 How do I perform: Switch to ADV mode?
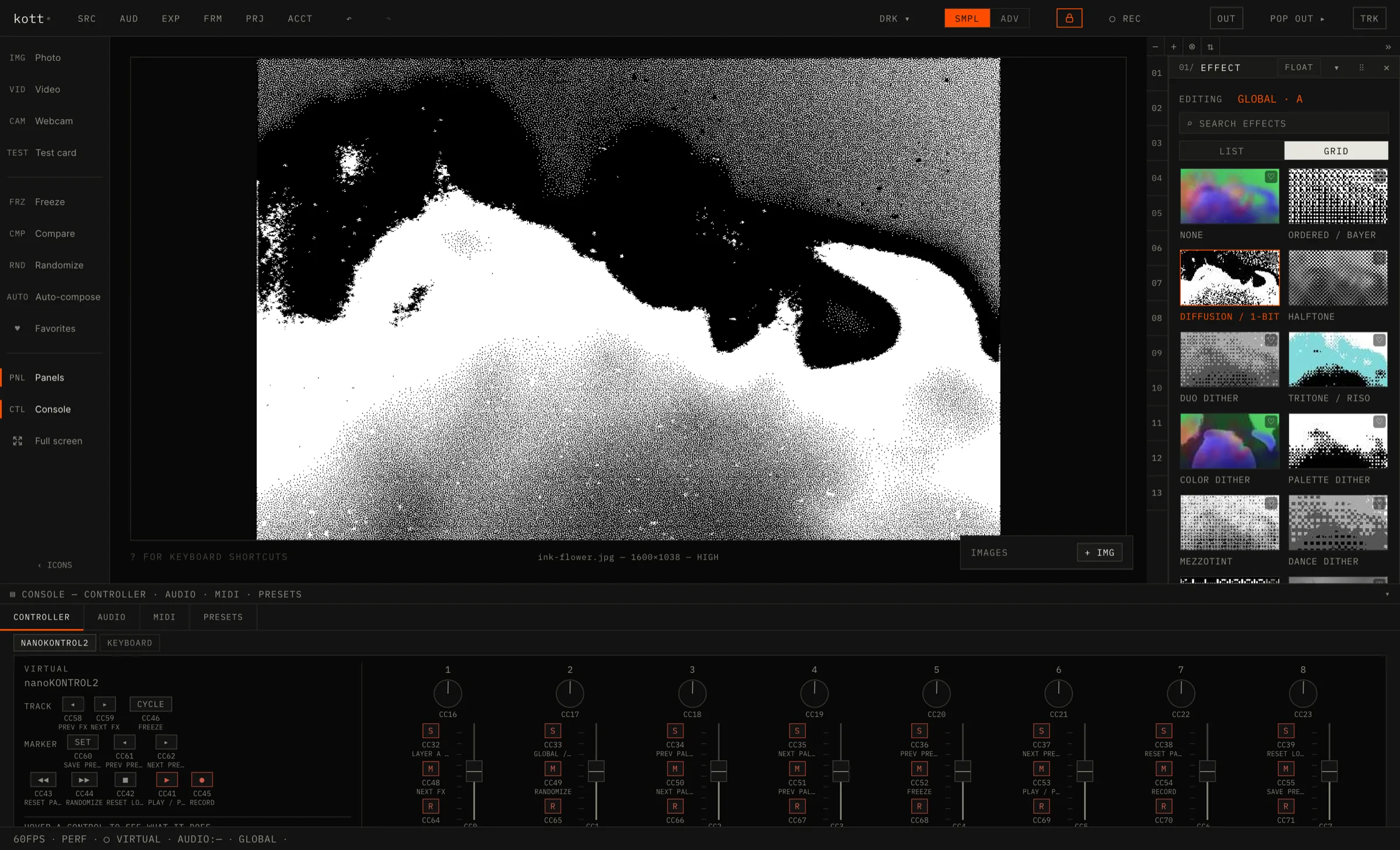point(1010,18)
